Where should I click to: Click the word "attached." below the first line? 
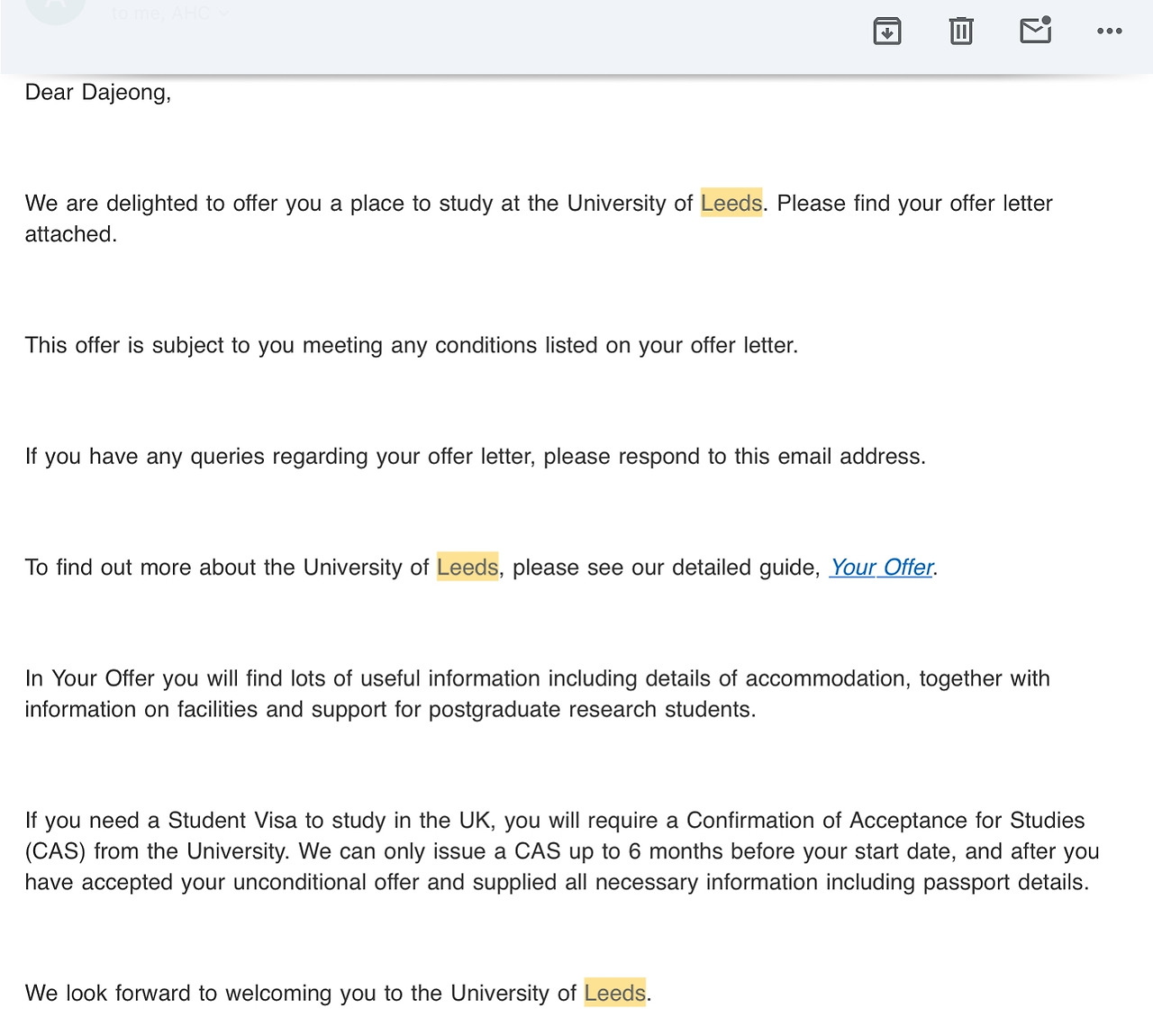(x=71, y=234)
